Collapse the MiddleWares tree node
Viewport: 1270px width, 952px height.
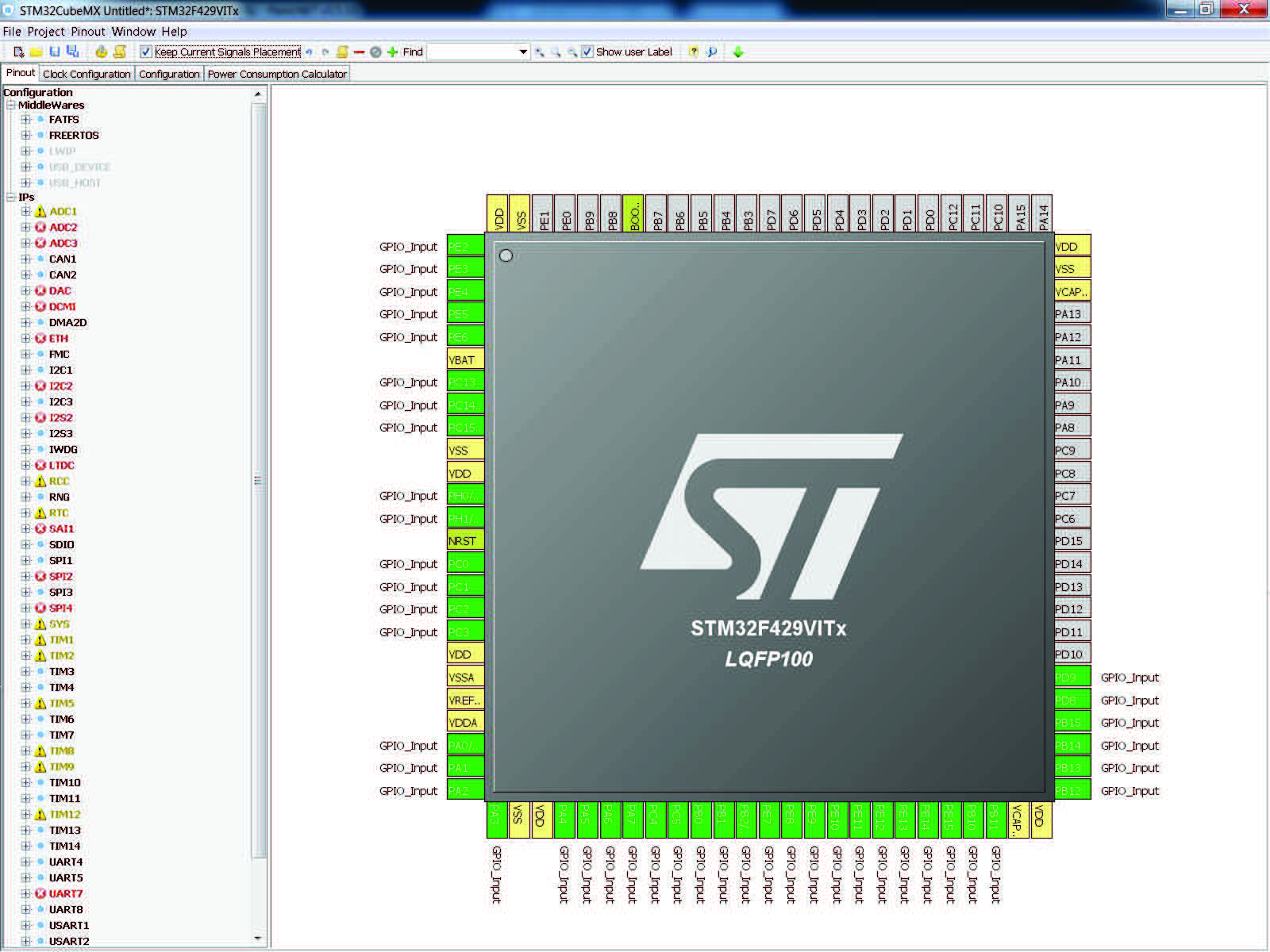click(10, 105)
